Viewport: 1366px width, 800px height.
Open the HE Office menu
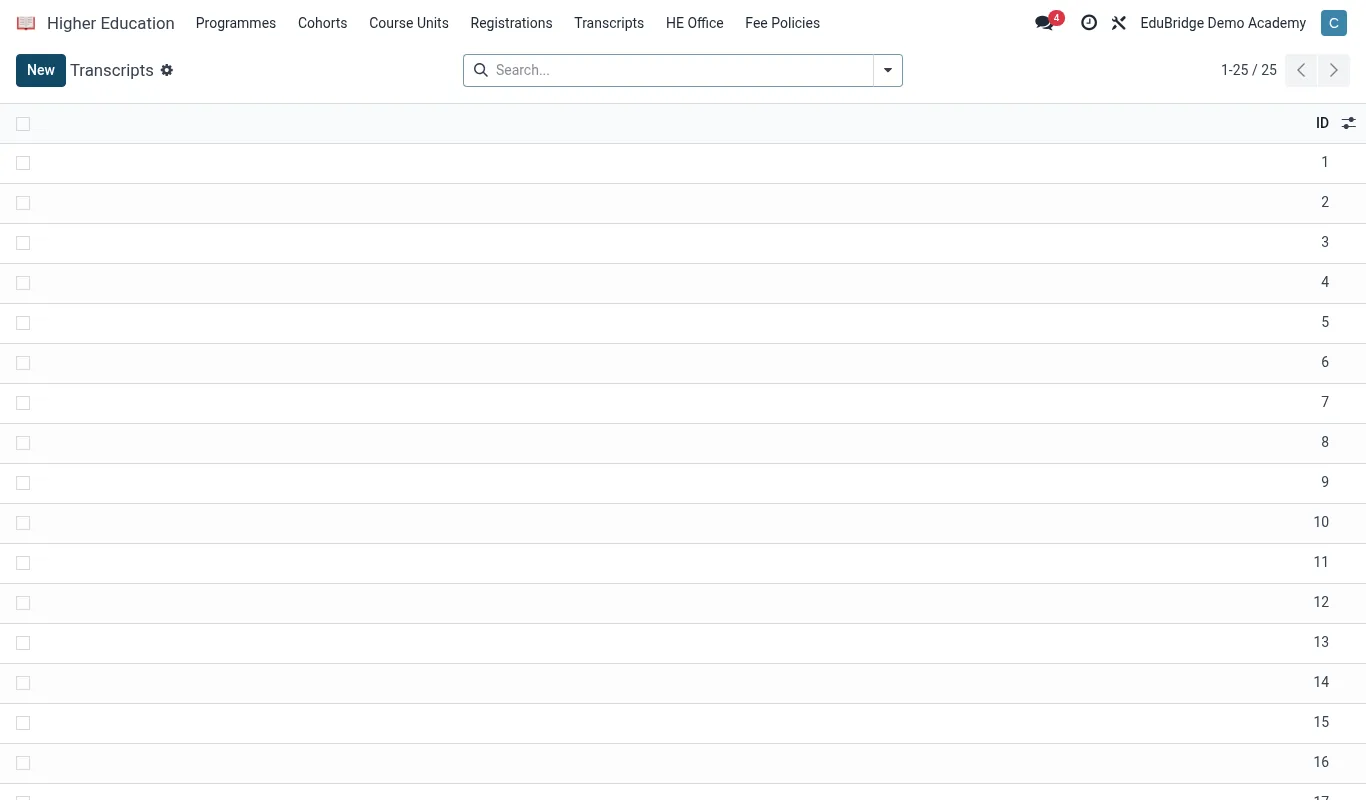coord(694,23)
